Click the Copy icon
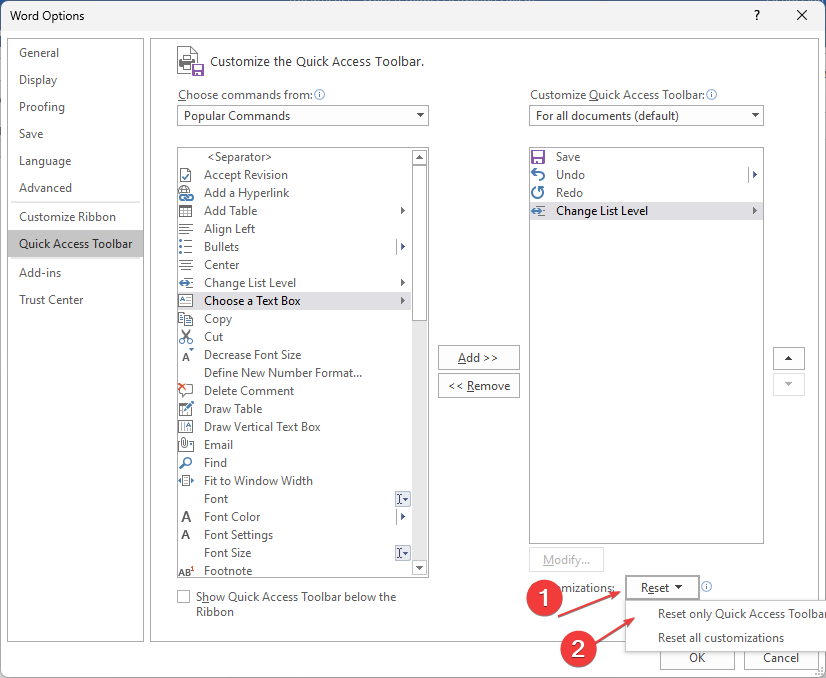The height and width of the screenshot is (678, 826). click(x=185, y=319)
